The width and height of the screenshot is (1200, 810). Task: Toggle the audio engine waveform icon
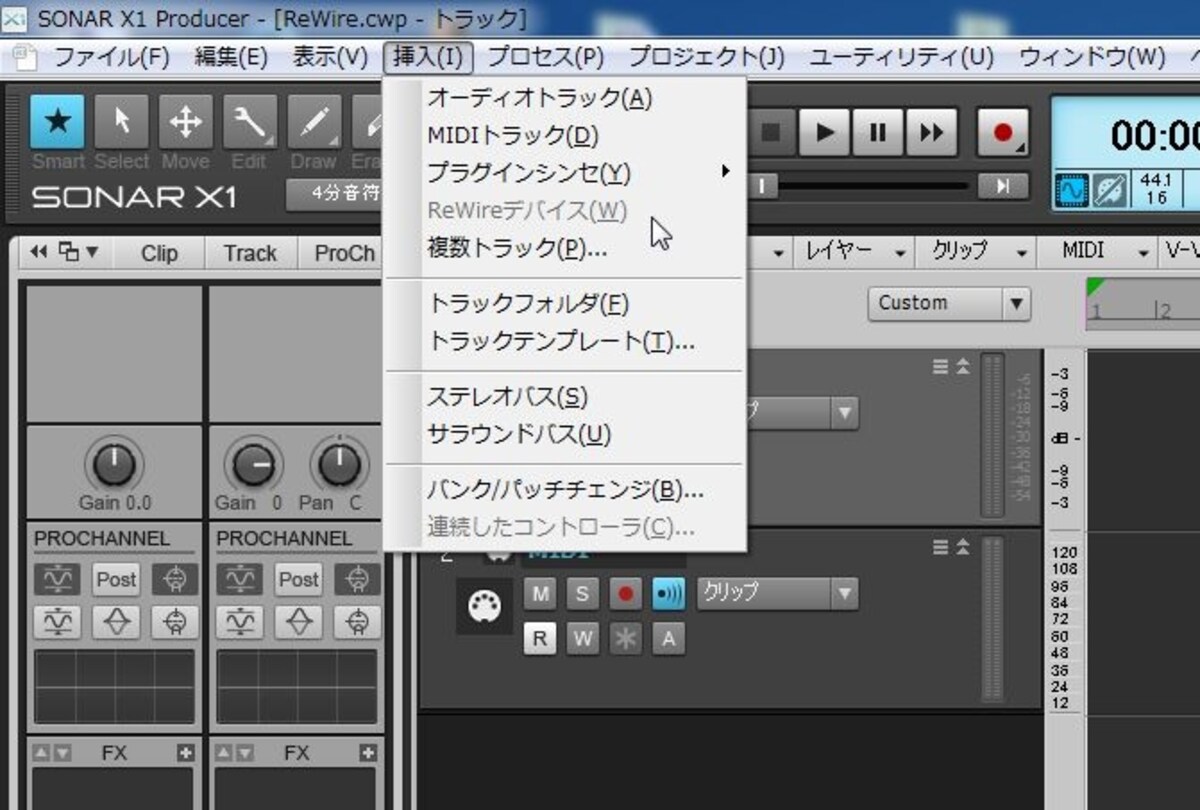(x=1073, y=189)
